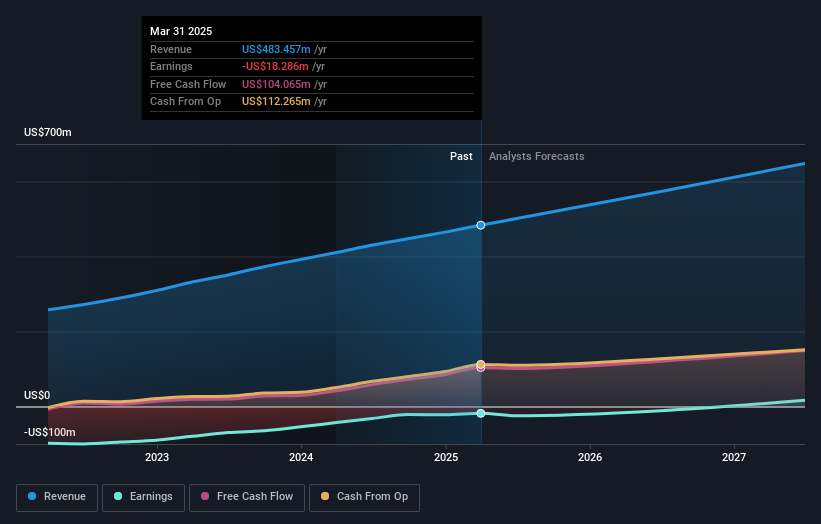
Task: Click the -US$100m y-axis label
Action: (50, 432)
